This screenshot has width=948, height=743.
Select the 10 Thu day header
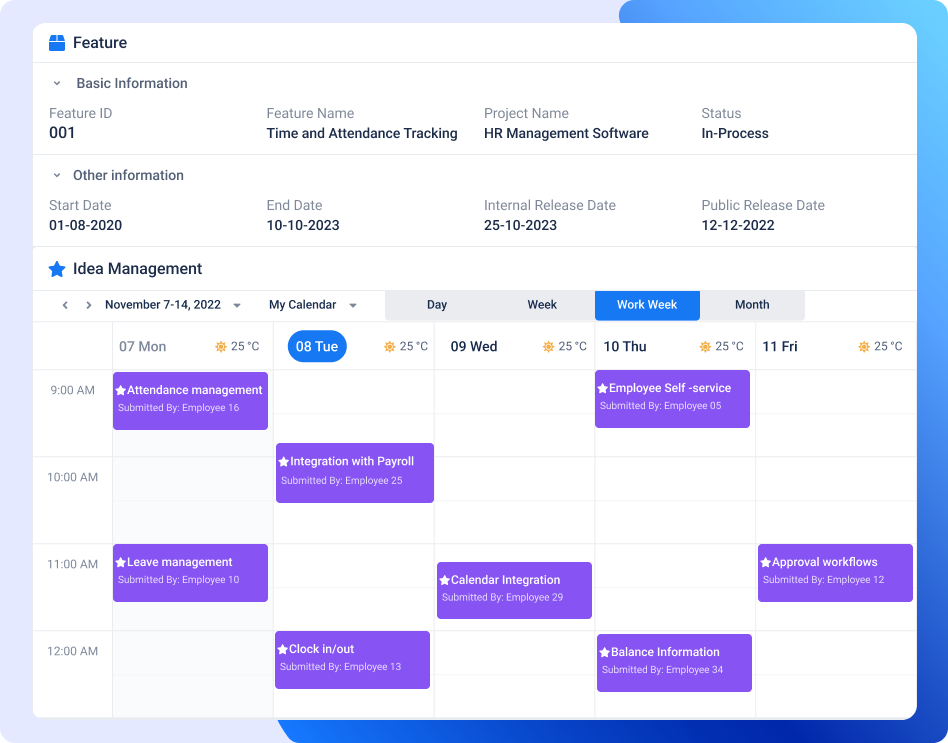[x=625, y=347]
